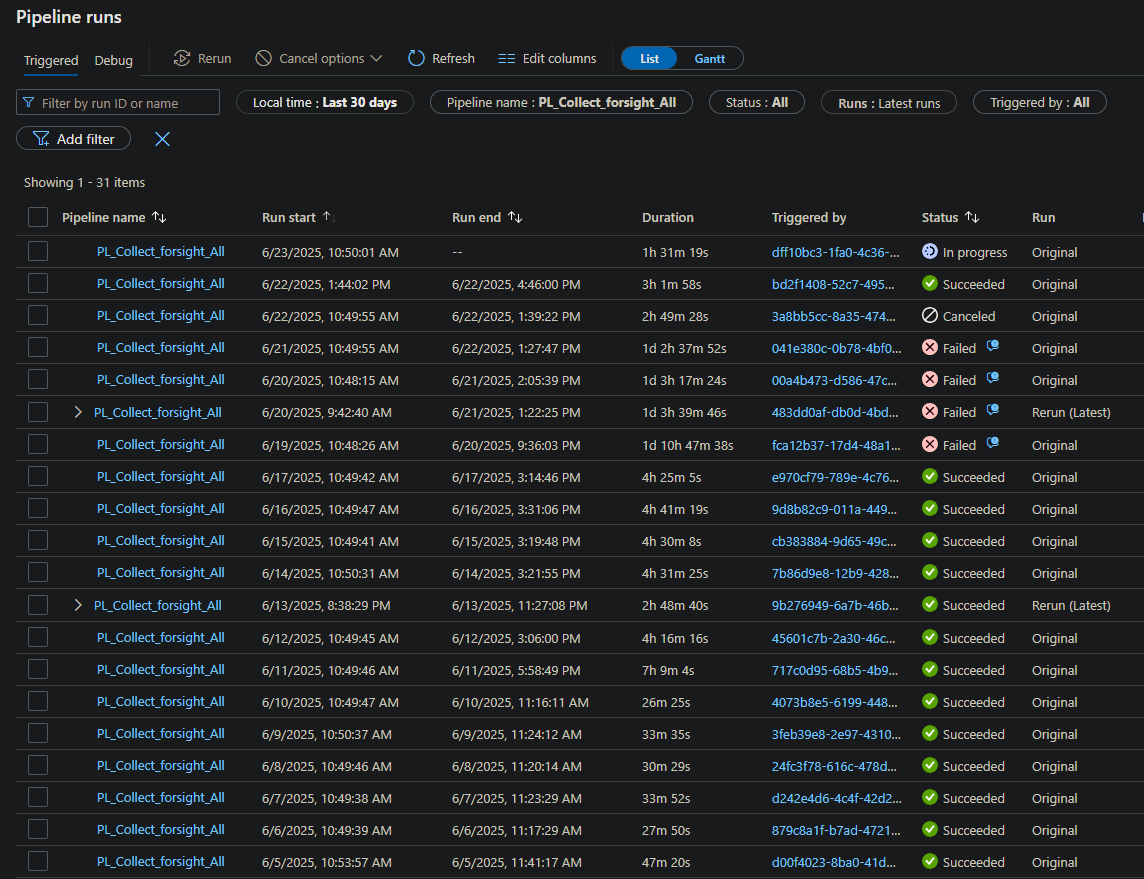Check the Canceled run's checkbox
1144x879 pixels.
pyautogui.click(x=38, y=316)
